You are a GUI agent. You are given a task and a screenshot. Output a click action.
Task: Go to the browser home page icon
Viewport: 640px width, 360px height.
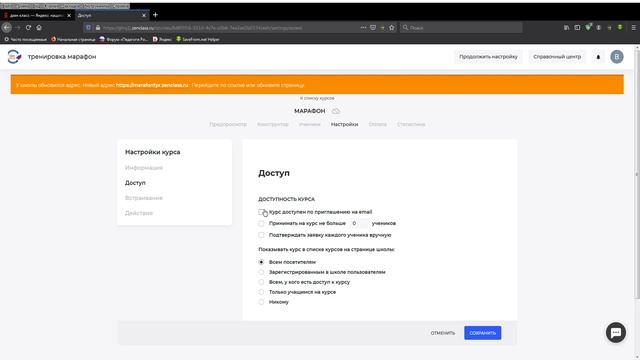pyautogui.click(x=39, y=28)
